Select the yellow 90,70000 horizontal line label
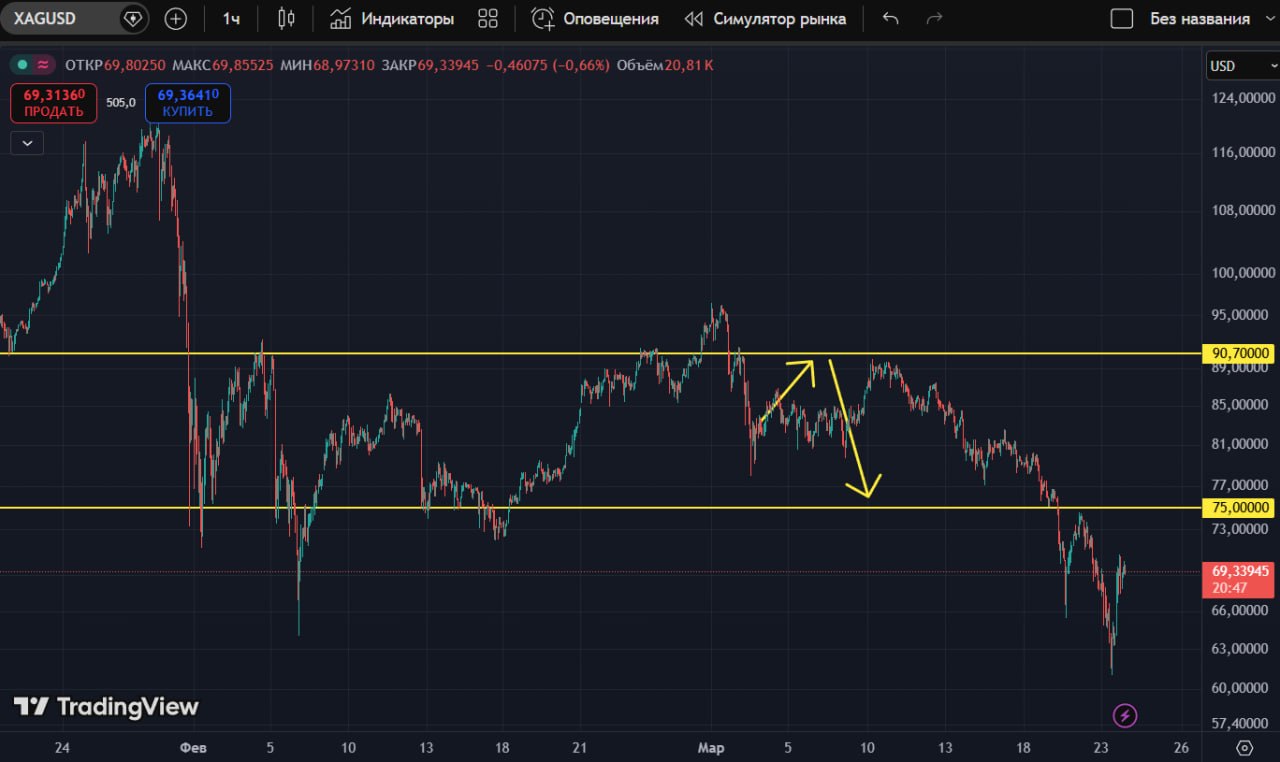The width and height of the screenshot is (1280, 762). pyautogui.click(x=1240, y=353)
